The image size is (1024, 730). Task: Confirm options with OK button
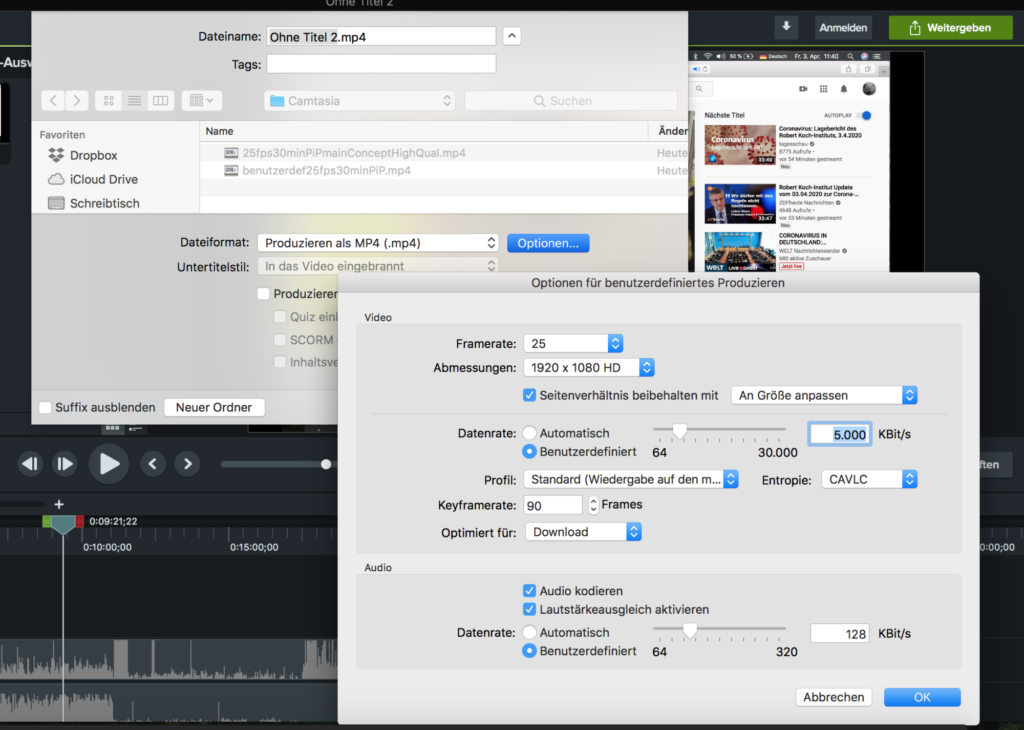922,697
